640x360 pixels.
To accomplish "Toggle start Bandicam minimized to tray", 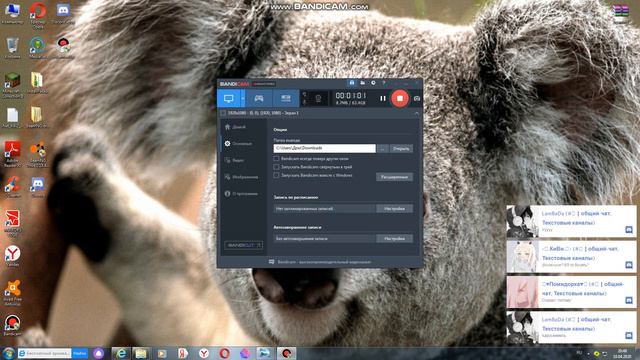I will [x=276, y=167].
